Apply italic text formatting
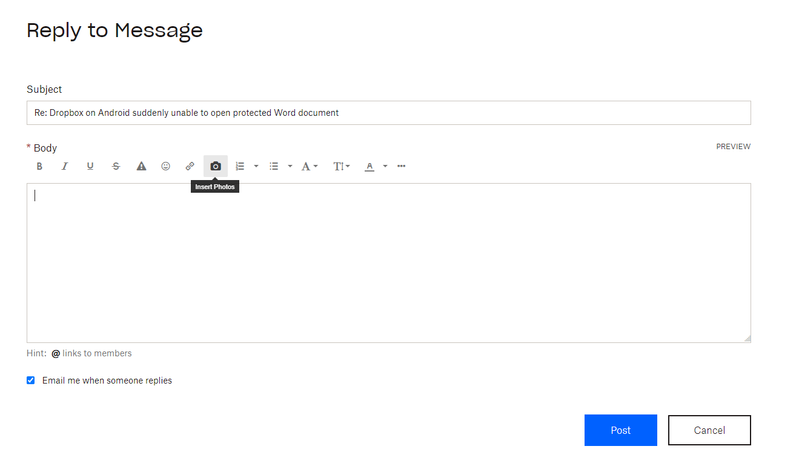799x457 pixels. pos(65,166)
